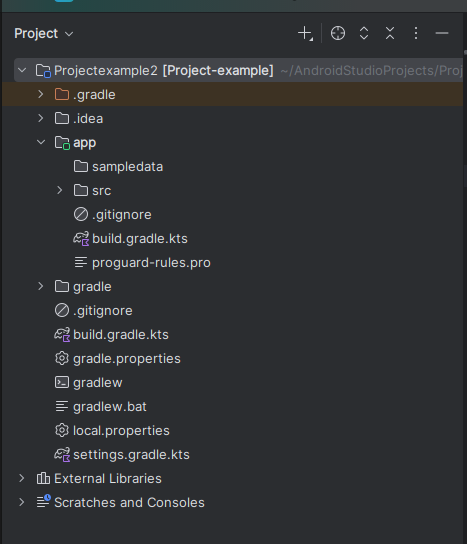
Task: Open the Project panel options kebab menu
Action: click(416, 33)
